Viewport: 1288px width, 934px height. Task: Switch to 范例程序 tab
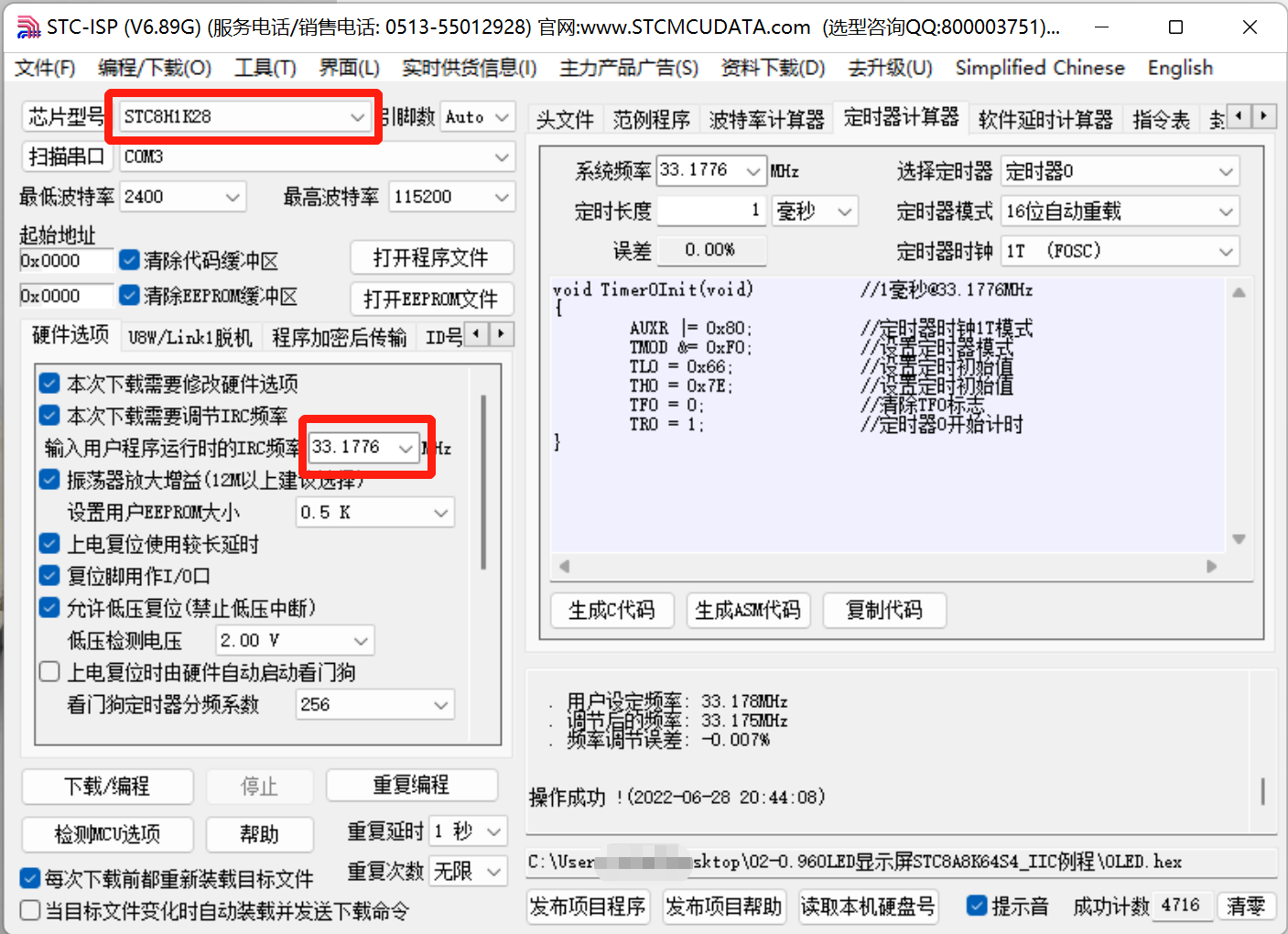651,120
